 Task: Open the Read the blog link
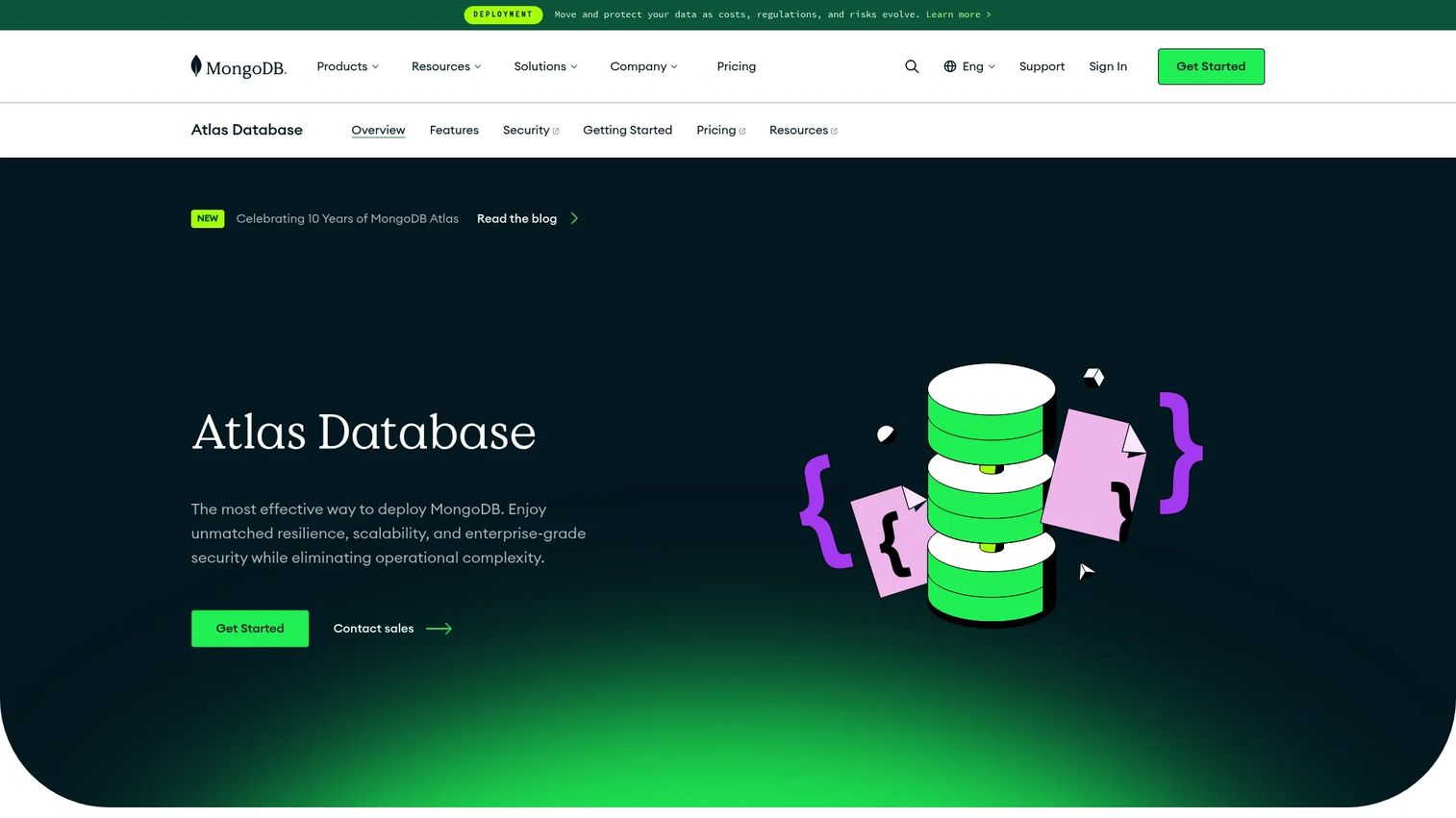[528, 218]
